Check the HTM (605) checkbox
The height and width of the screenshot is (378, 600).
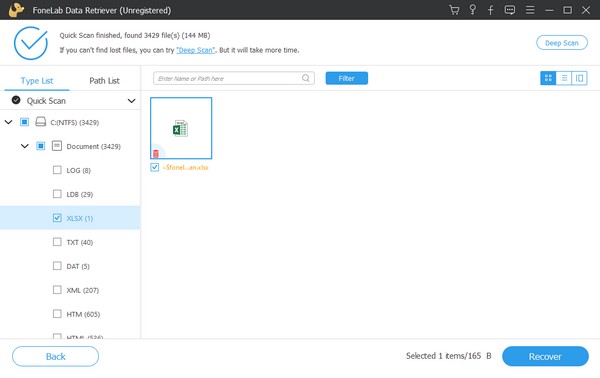(x=57, y=314)
